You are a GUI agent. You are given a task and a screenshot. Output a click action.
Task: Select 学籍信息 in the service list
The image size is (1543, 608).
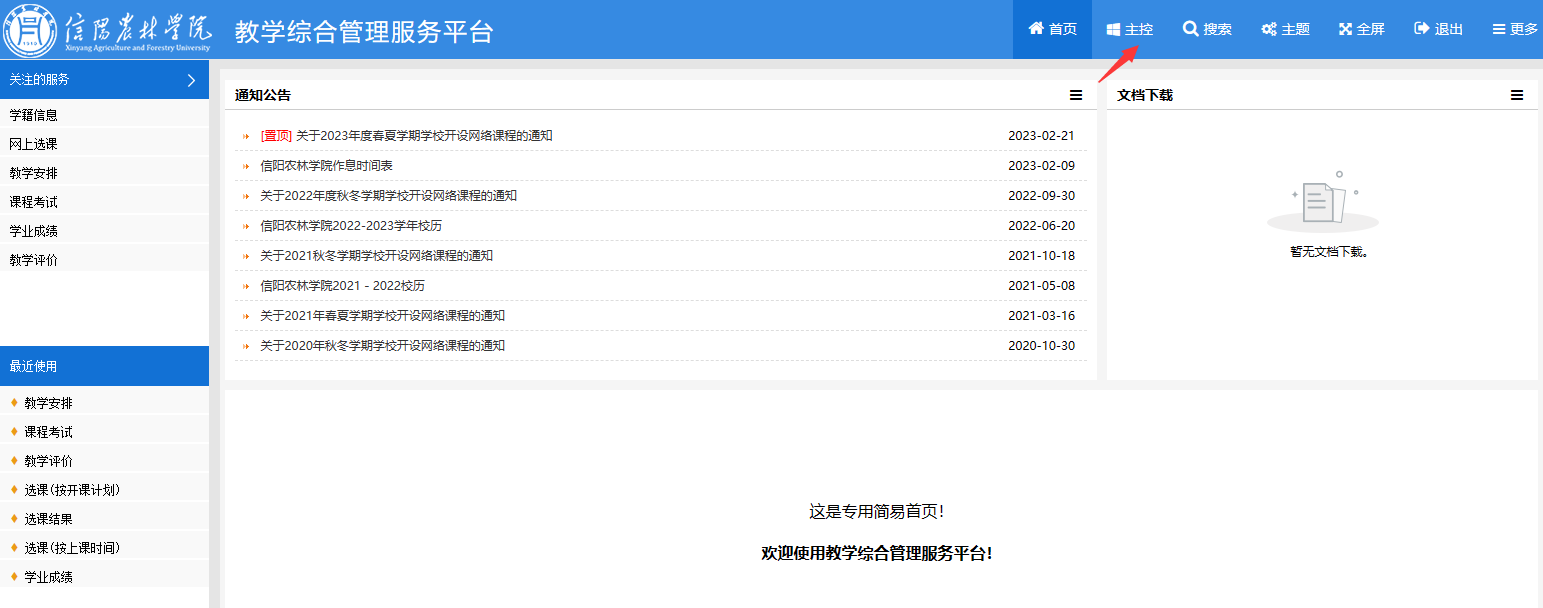(33, 115)
